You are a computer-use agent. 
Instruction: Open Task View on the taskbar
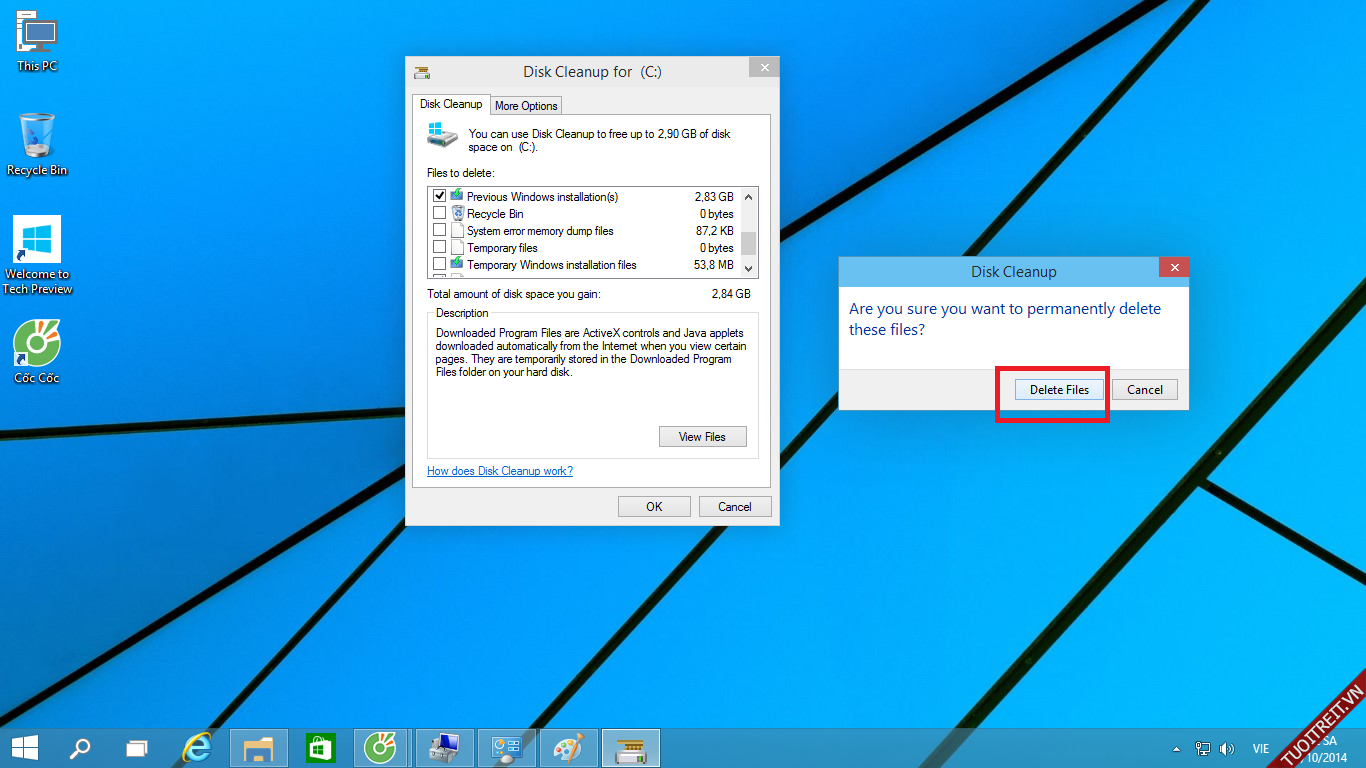tap(137, 748)
